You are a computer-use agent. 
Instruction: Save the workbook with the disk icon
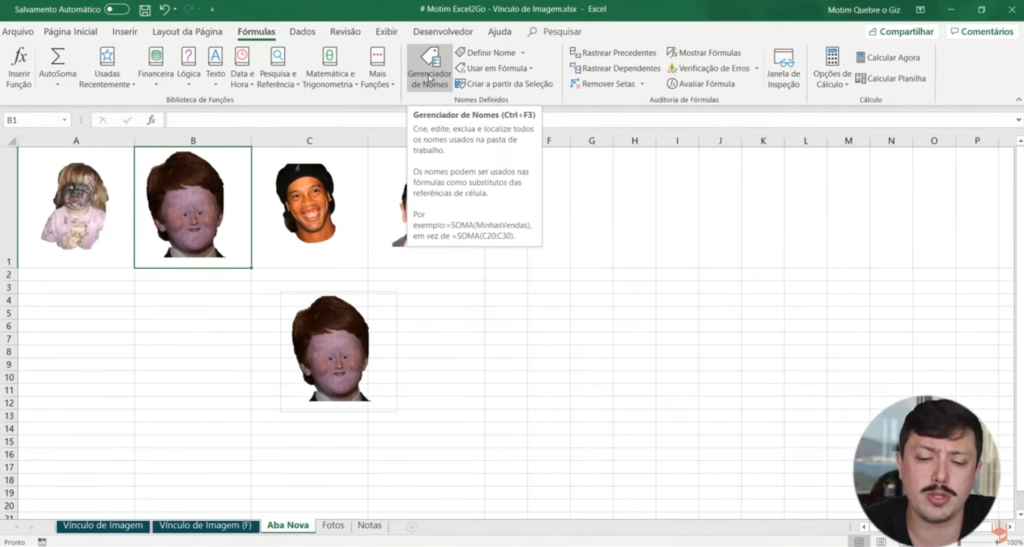coord(145,10)
